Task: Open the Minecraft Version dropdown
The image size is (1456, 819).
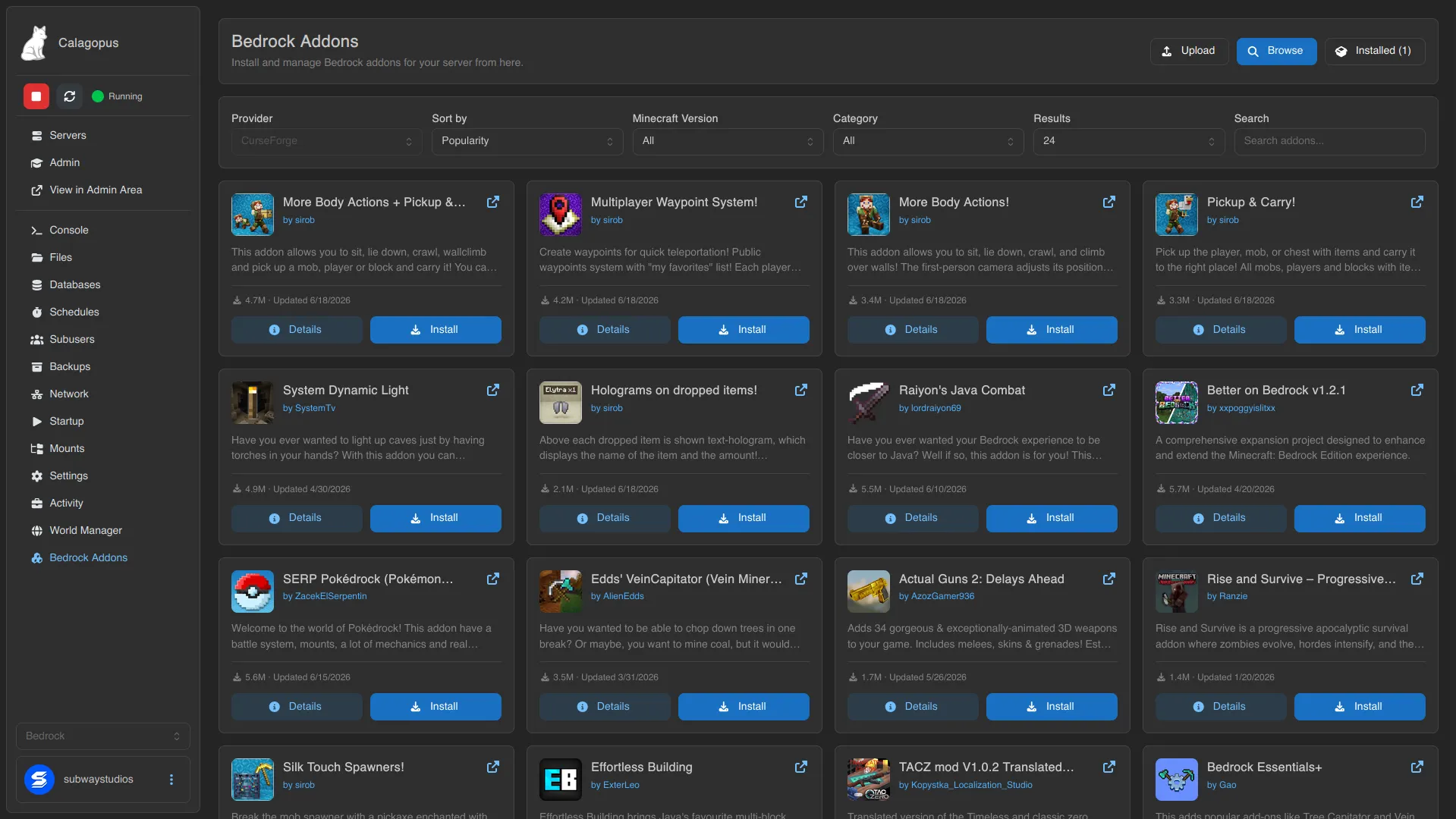Action: coord(728,141)
